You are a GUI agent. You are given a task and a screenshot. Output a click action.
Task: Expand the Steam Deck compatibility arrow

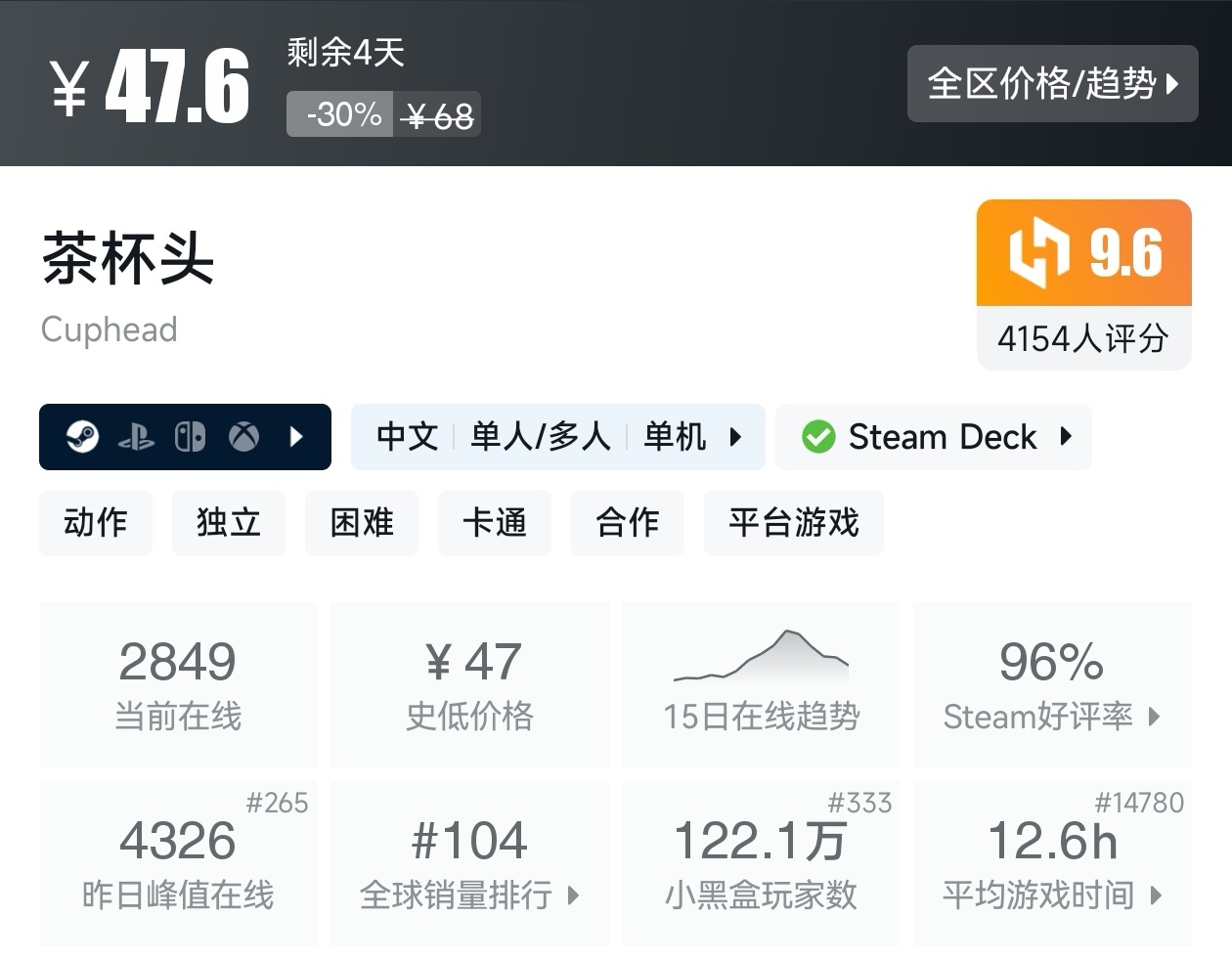click(x=1067, y=436)
